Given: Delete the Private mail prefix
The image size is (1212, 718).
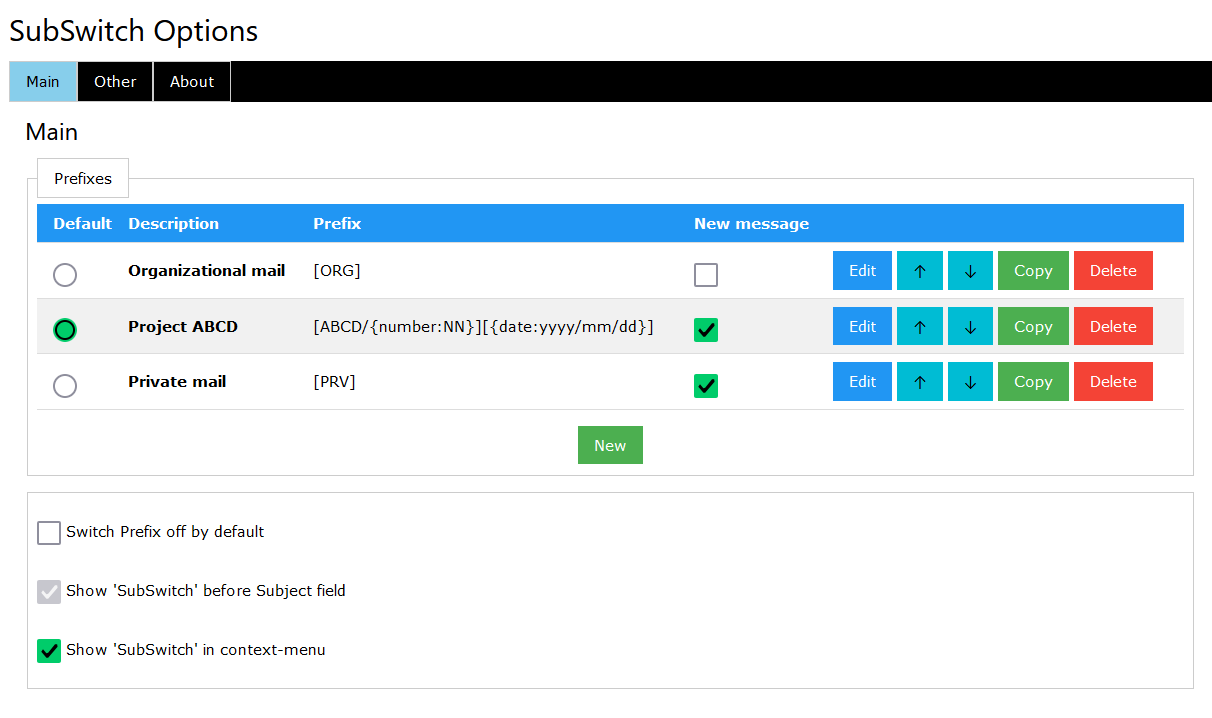Looking at the screenshot, I should pyautogui.click(x=1113, y=381).
